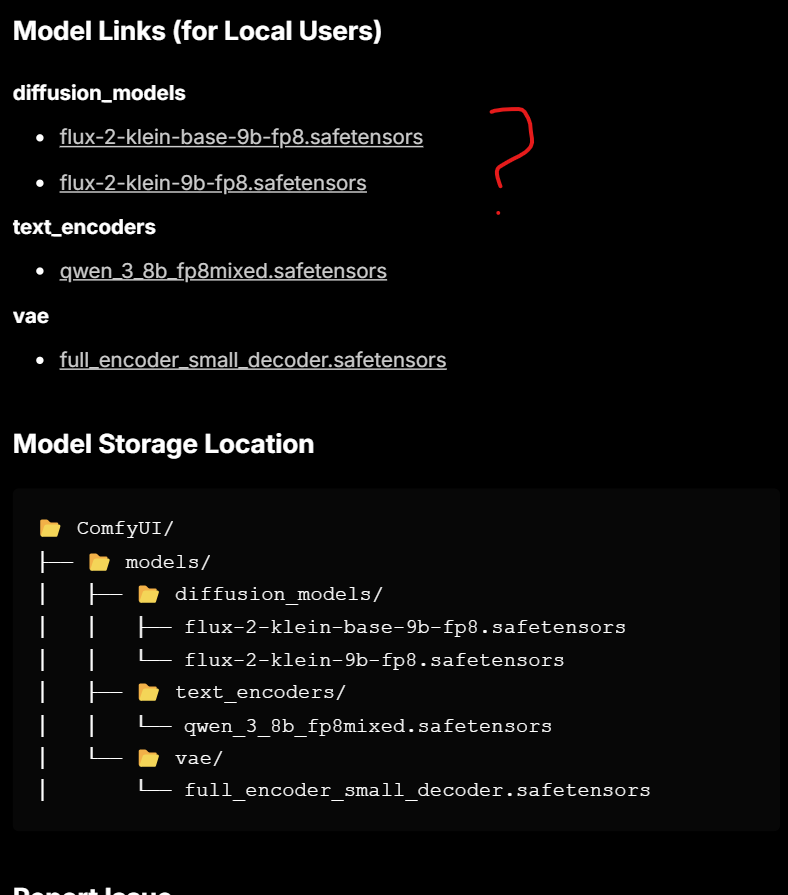Click the Model Links (for Local Users) heading
The image size is (788, 895).
[x=197, y=31]
